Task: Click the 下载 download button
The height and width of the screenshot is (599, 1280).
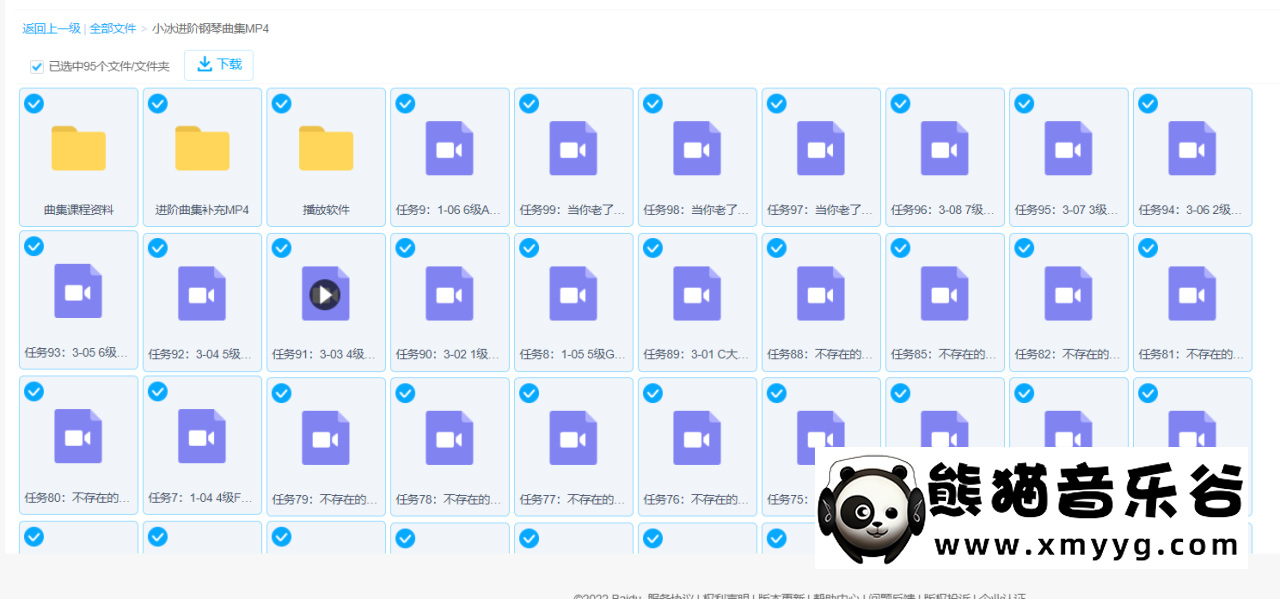Action: (x=219, y=65)
